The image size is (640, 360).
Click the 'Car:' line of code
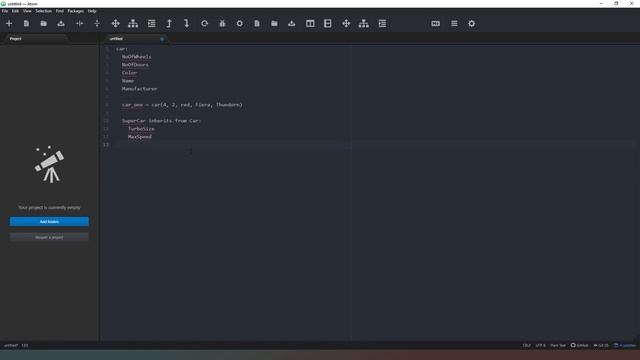[122, 49]
